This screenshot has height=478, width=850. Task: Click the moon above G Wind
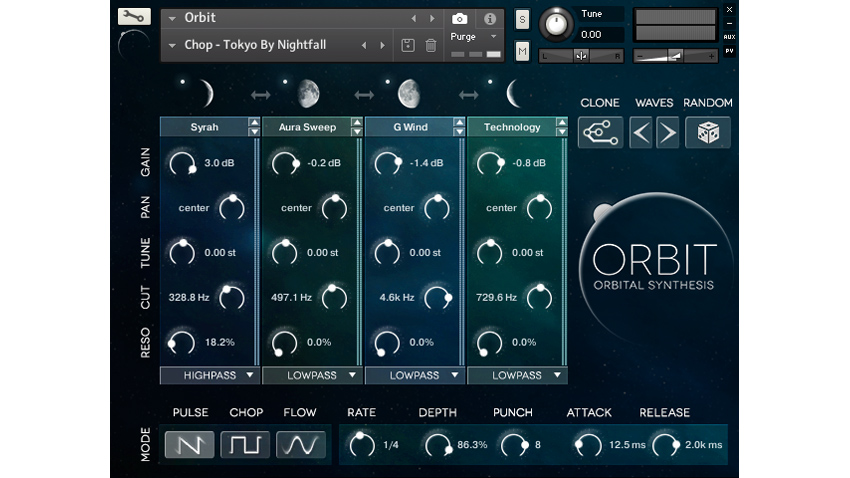point(409,93)
